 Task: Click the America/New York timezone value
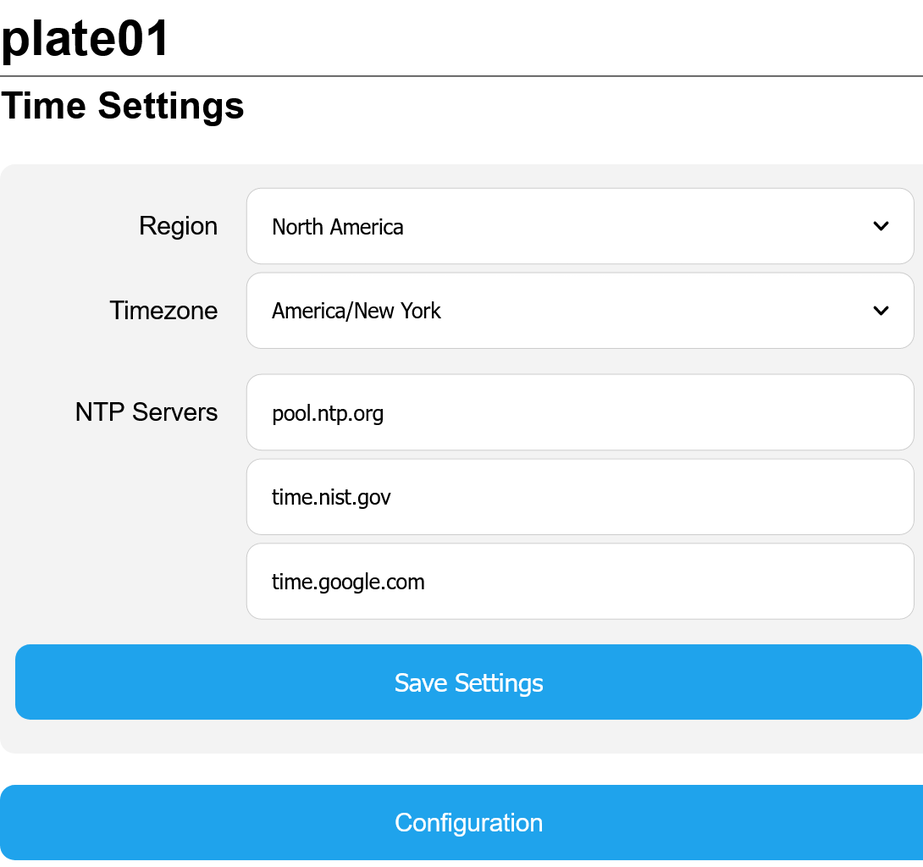(x=356, y=311)
